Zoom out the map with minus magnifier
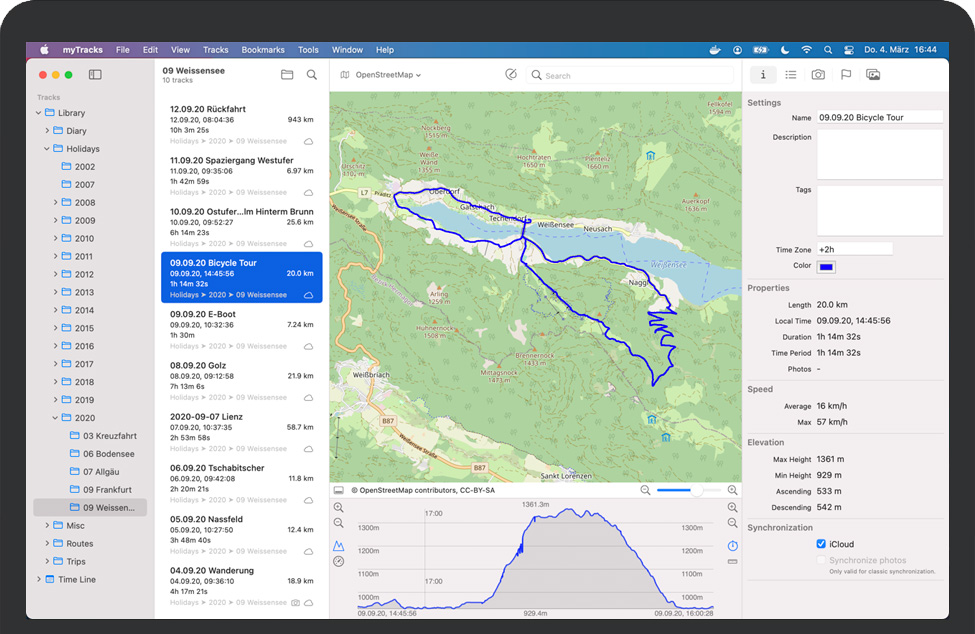This screenshot has height=634, width=975. (645, 490)
